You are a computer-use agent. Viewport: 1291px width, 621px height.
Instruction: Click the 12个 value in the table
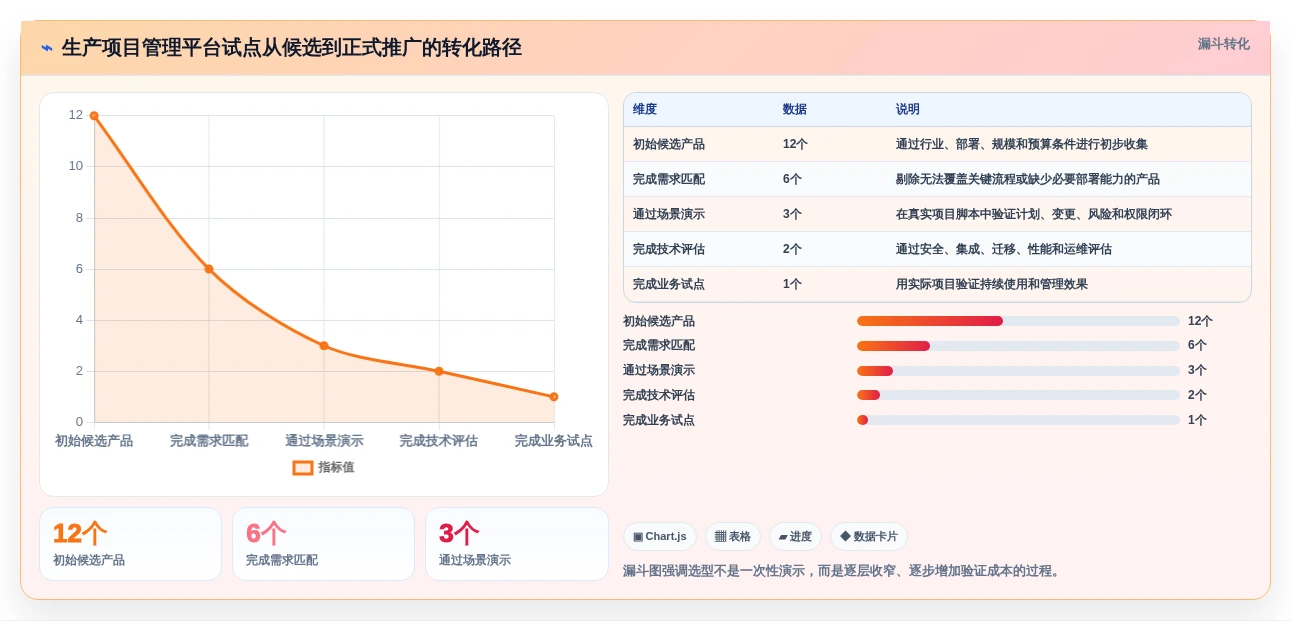(x=795, y=144)
